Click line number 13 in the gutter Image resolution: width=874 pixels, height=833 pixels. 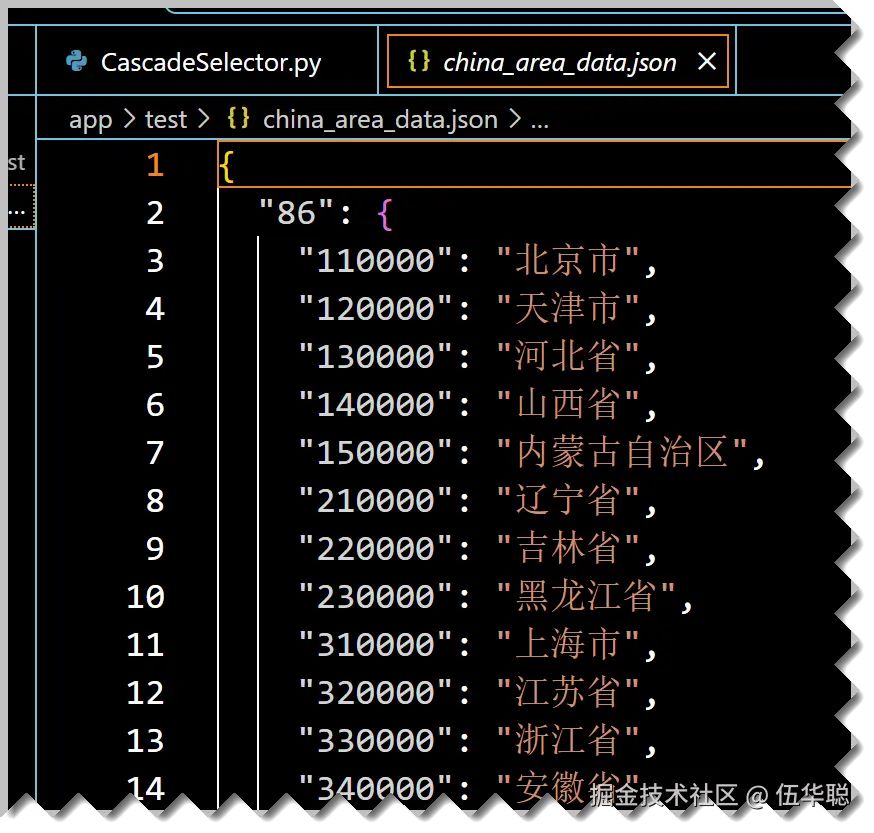tap(146, 740)
